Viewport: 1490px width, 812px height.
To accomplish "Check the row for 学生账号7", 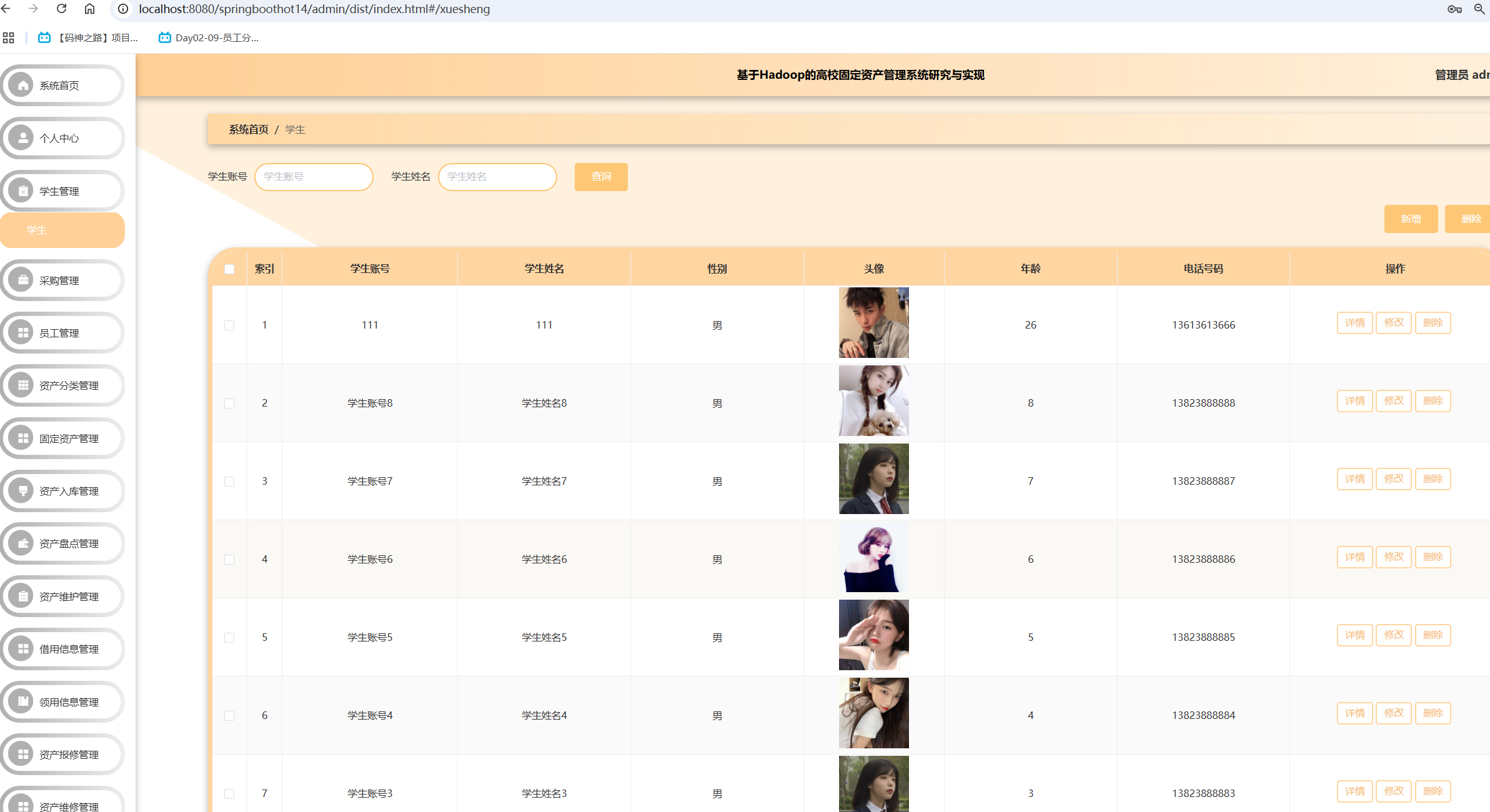I will coord(229,482).
